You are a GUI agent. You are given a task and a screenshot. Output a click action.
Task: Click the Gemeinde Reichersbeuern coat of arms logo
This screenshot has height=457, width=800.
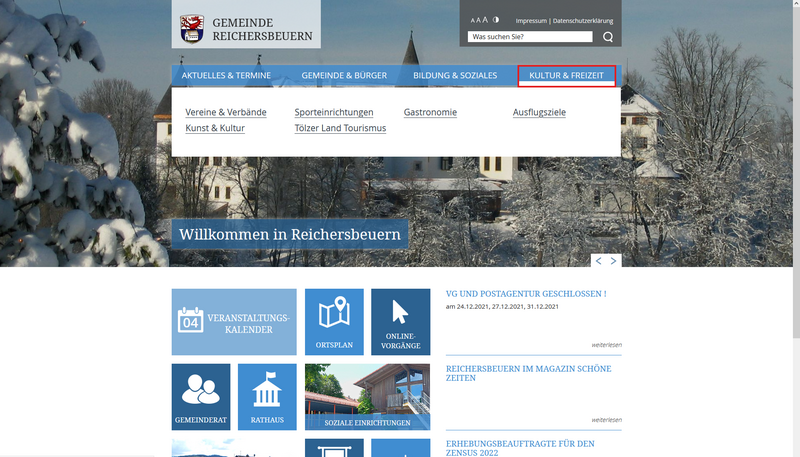(190, 29)
